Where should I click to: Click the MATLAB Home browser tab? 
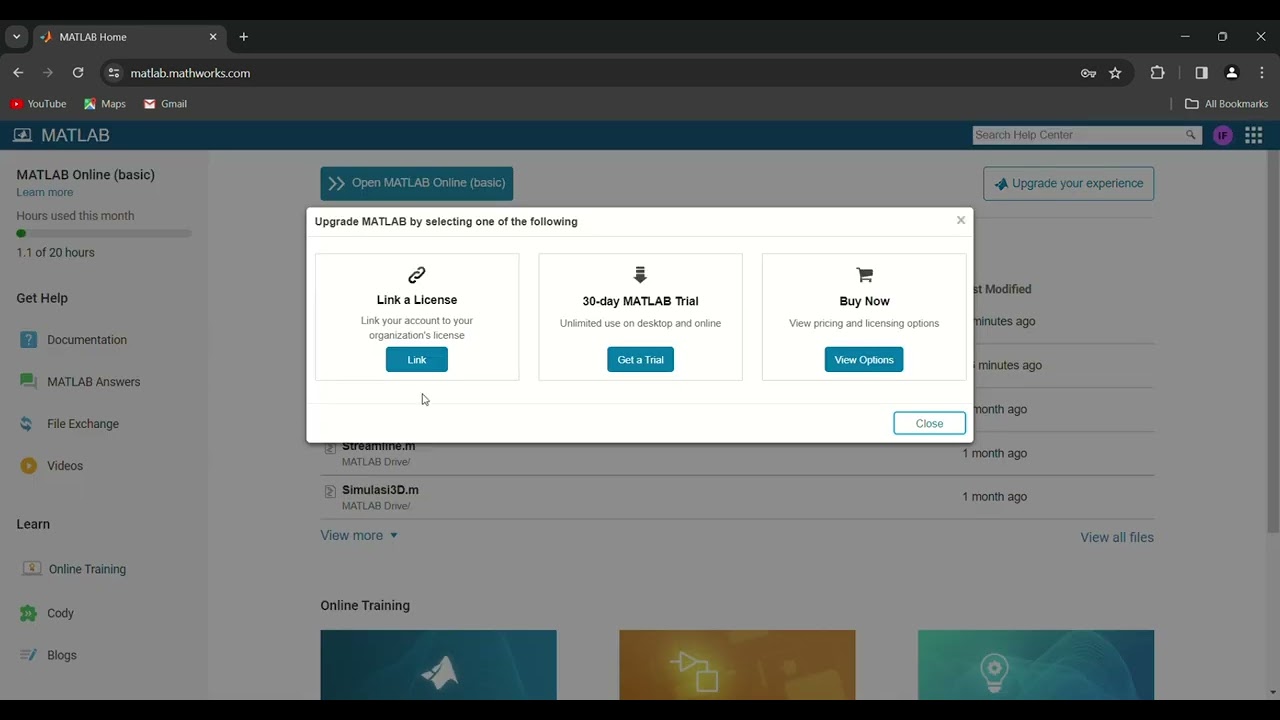[x=128, y=37]
